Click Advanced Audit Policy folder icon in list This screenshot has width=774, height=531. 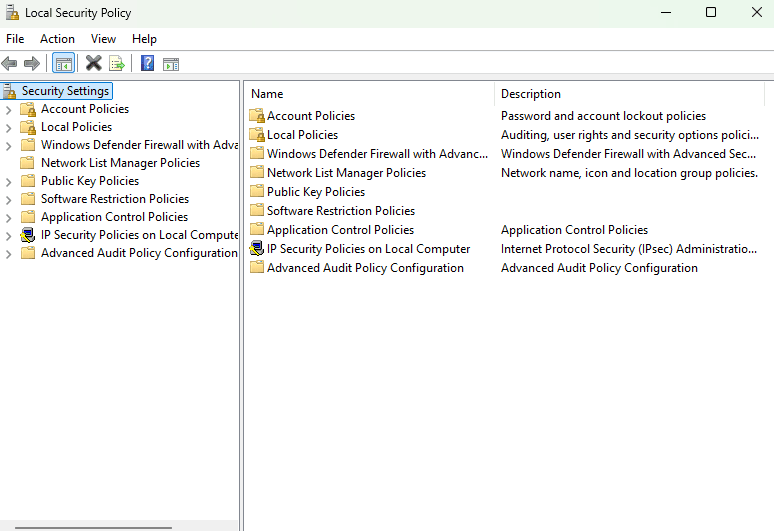click(257, 267)
